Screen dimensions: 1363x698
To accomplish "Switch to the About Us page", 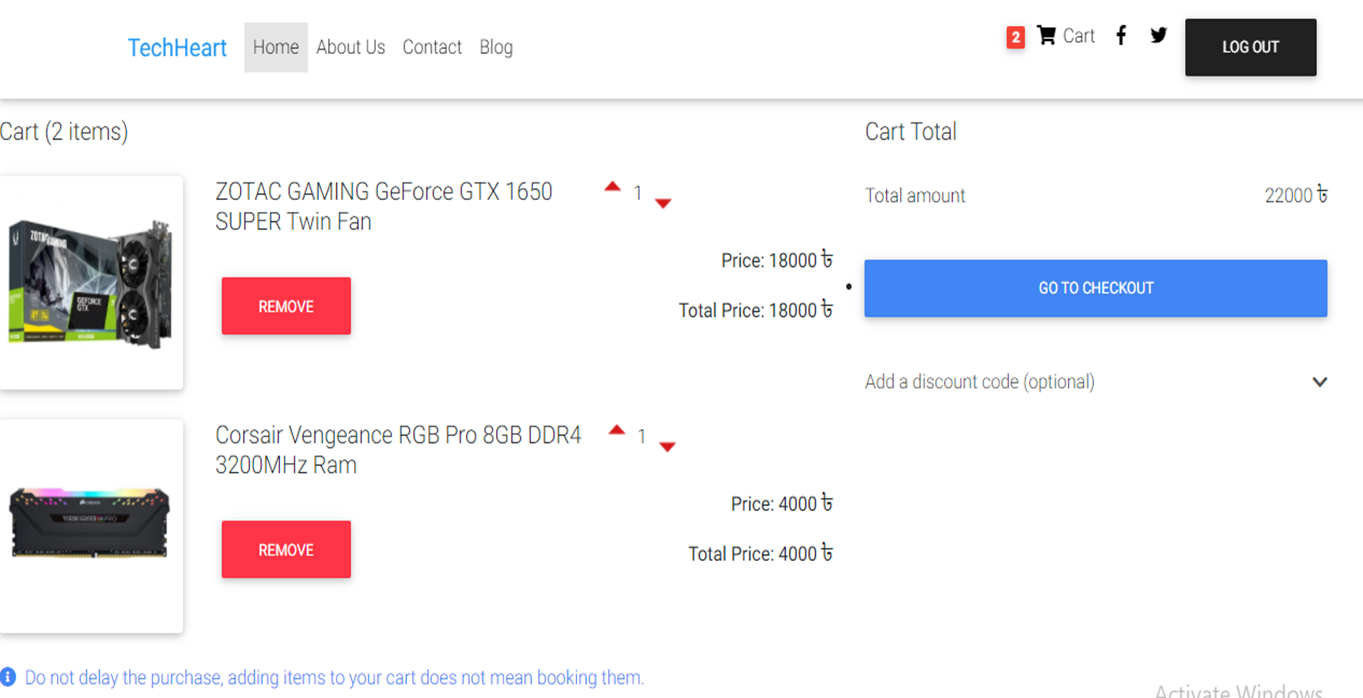I will [350, 47].
